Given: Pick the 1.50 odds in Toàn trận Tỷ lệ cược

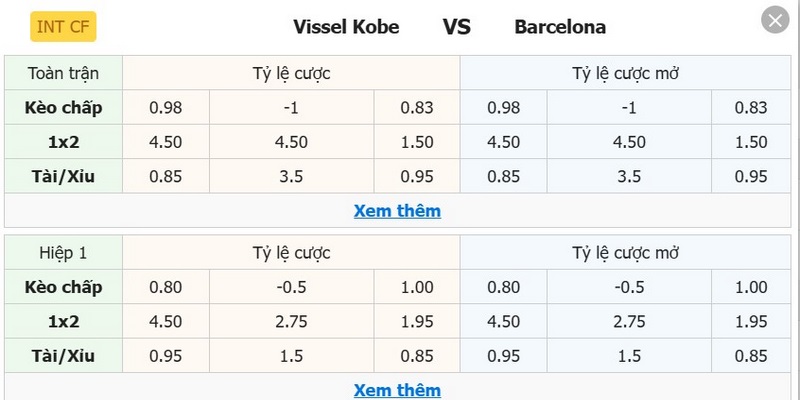Looking at the screenshot, I should pyautogui.click(x=416, y=142).
